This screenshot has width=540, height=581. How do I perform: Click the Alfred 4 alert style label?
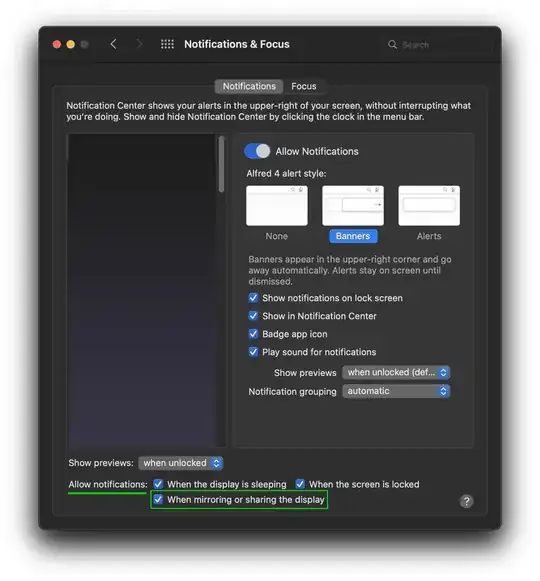286,173
